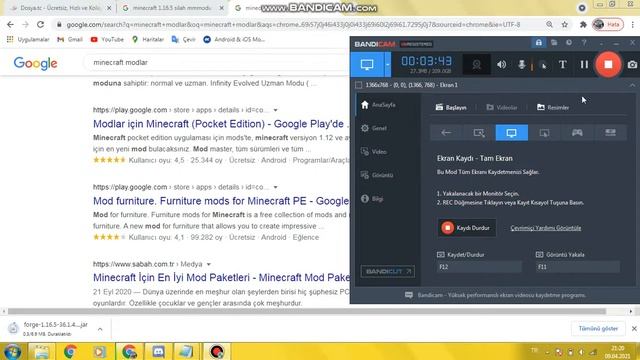Click the BANDICUT button

tap(387, 271)
